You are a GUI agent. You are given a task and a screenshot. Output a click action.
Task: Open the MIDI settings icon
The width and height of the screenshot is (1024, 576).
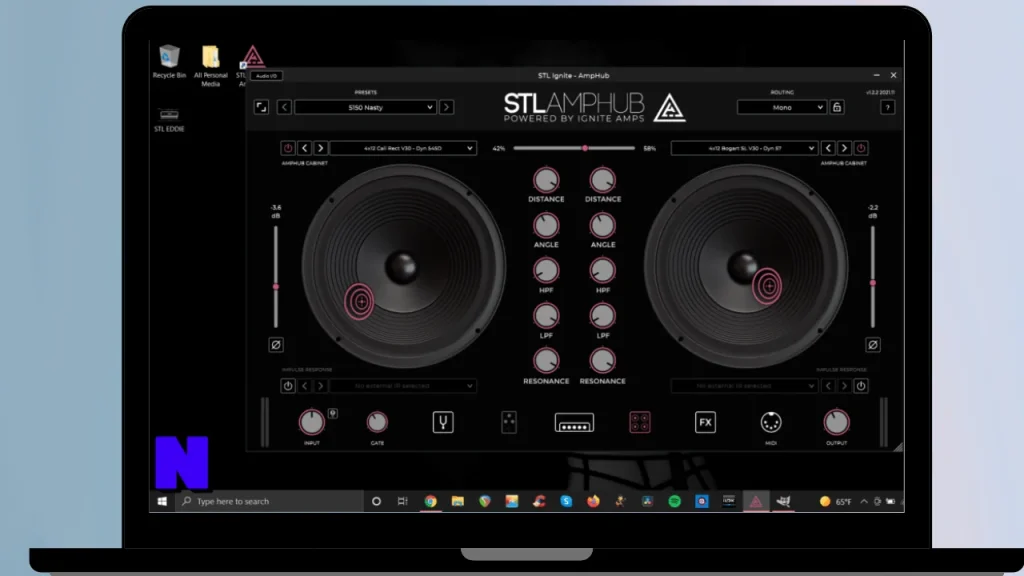click(771, 423)
